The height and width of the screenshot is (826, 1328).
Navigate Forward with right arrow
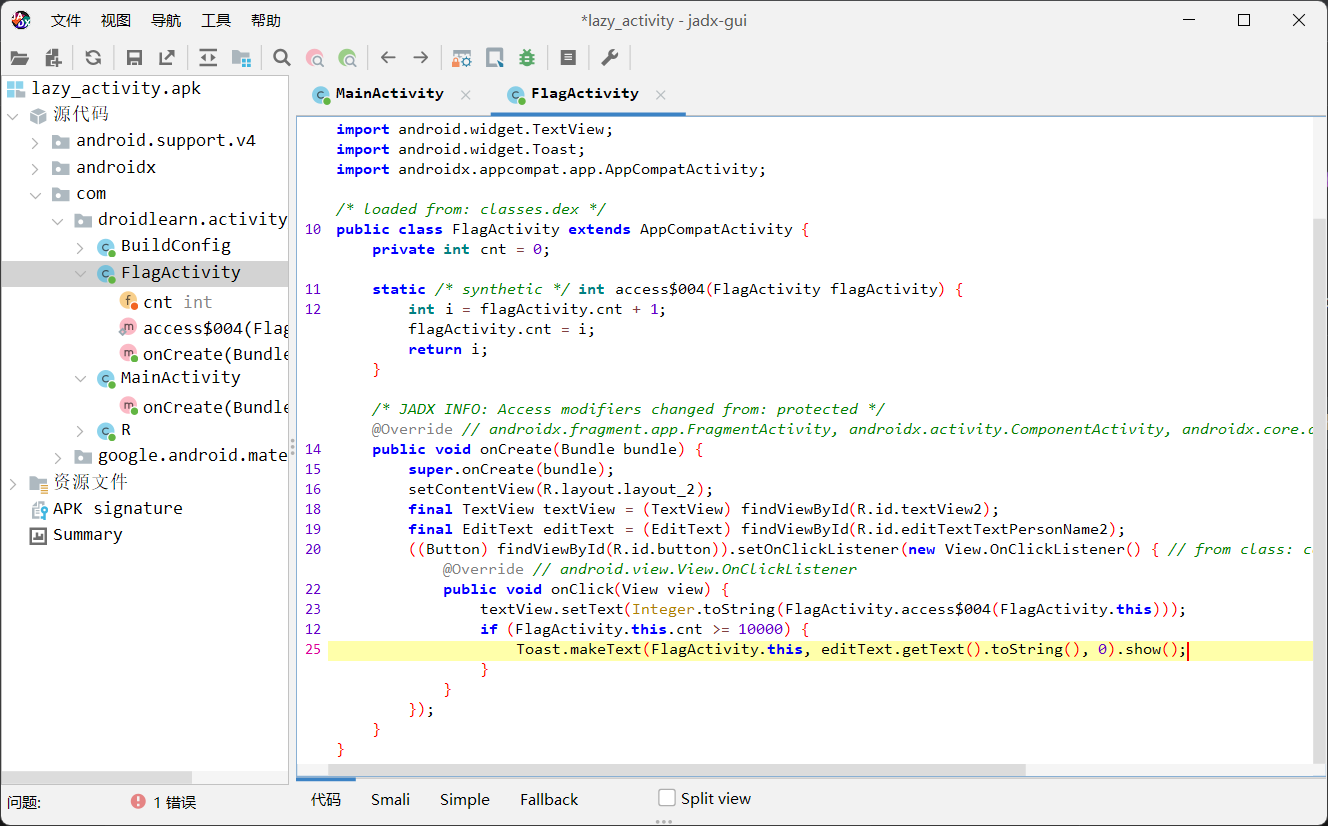(421, 58)
